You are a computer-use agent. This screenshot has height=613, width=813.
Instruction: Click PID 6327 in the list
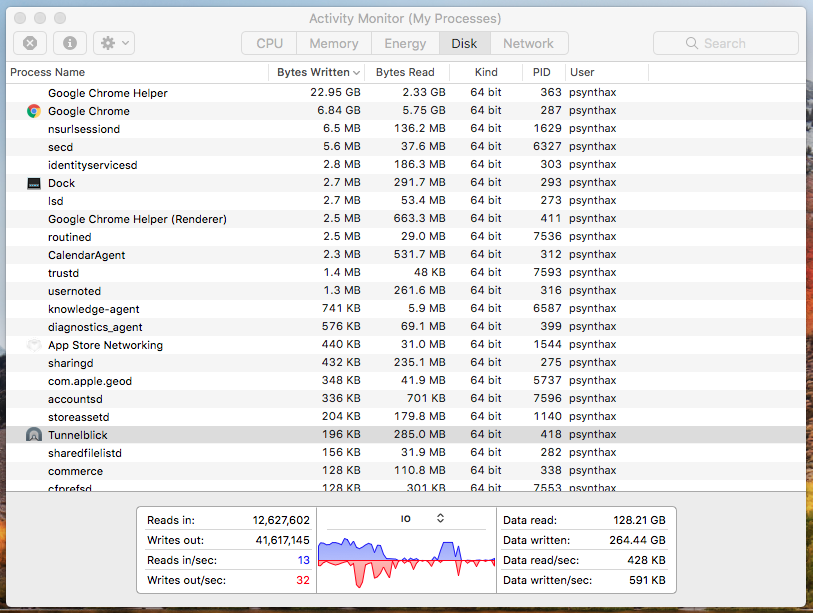click(x=547, y=146)
